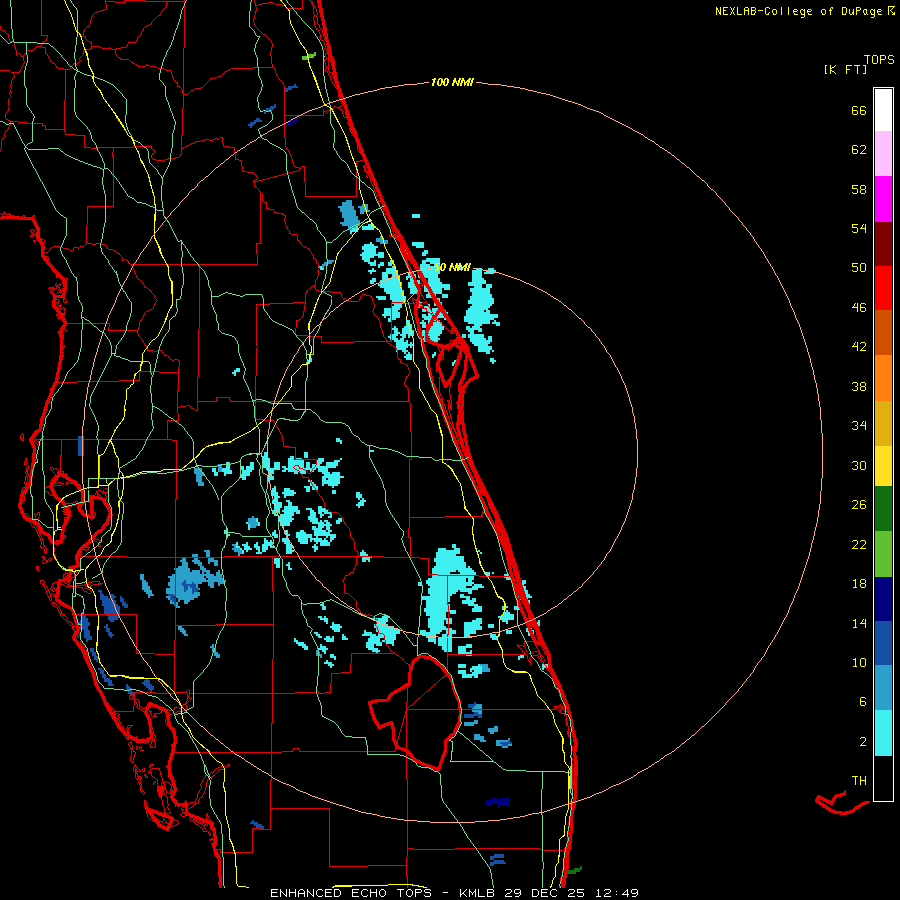Click the dark red 54 kft swatch
900x900 pixels.
[883, 244]
